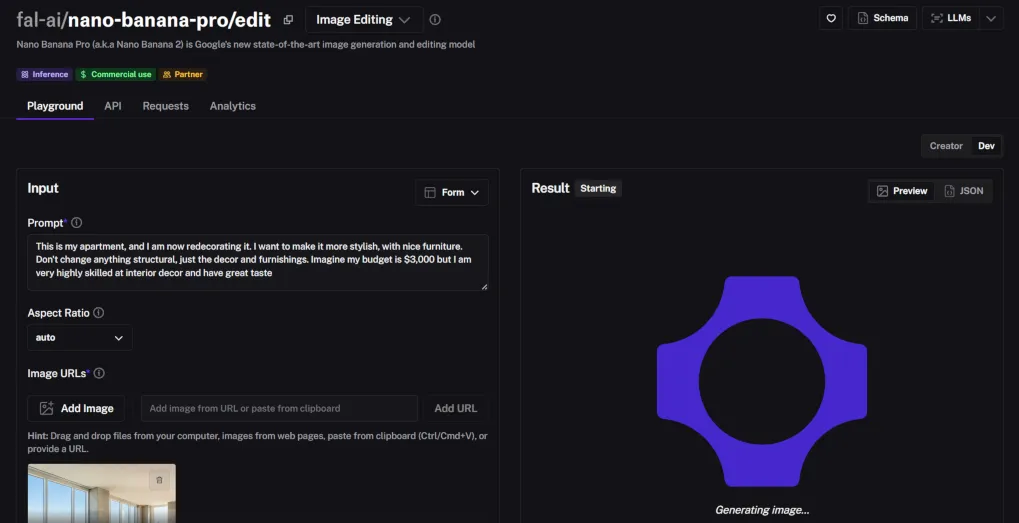Image resolution: width=1019 pixels, height=523 pixels.
Task: Click the heart favorite icon
Action: (x=830, y=18)
